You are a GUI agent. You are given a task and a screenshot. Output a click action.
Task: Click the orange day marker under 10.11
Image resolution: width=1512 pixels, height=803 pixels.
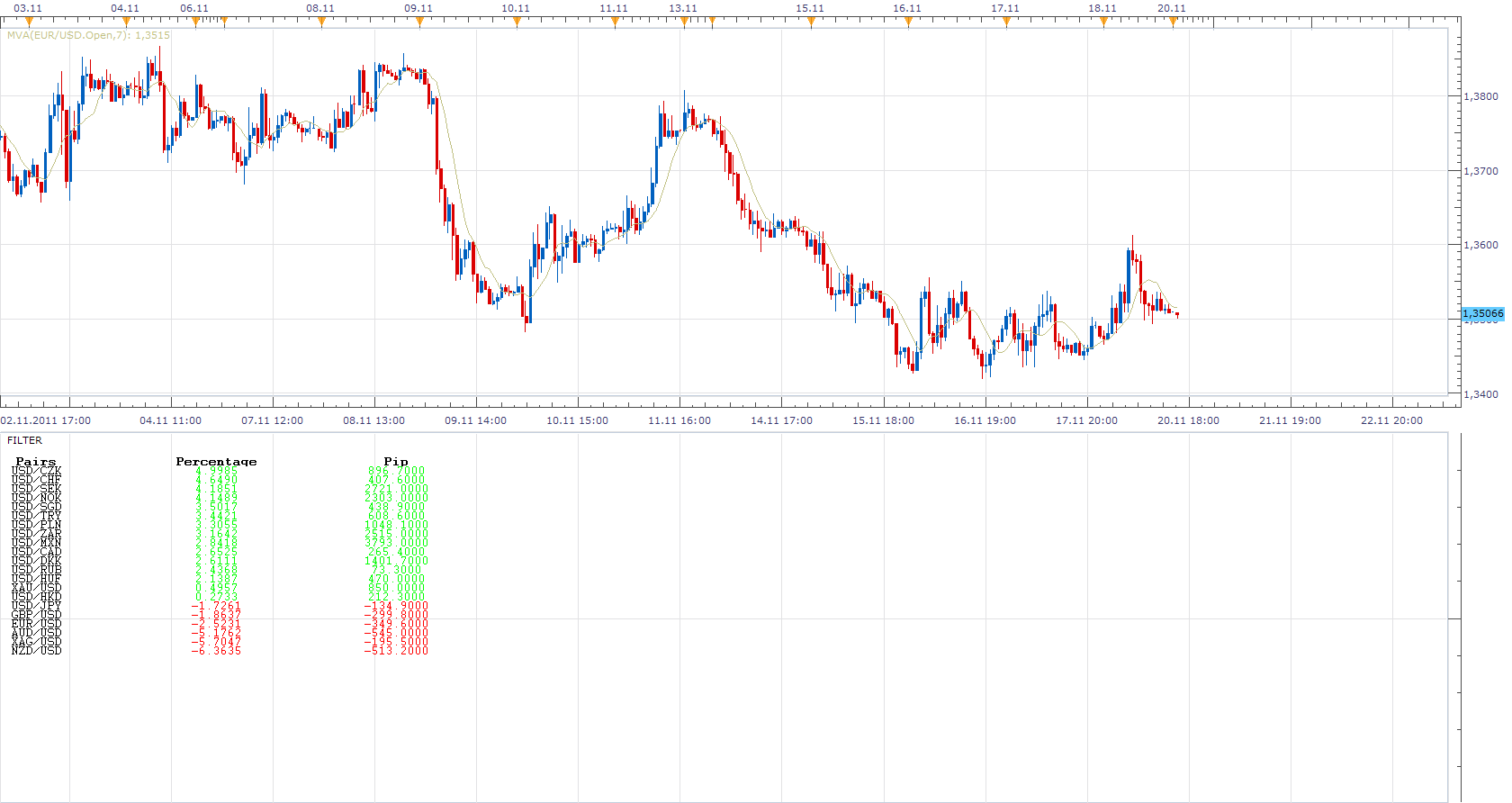click(x=517, y=22)
